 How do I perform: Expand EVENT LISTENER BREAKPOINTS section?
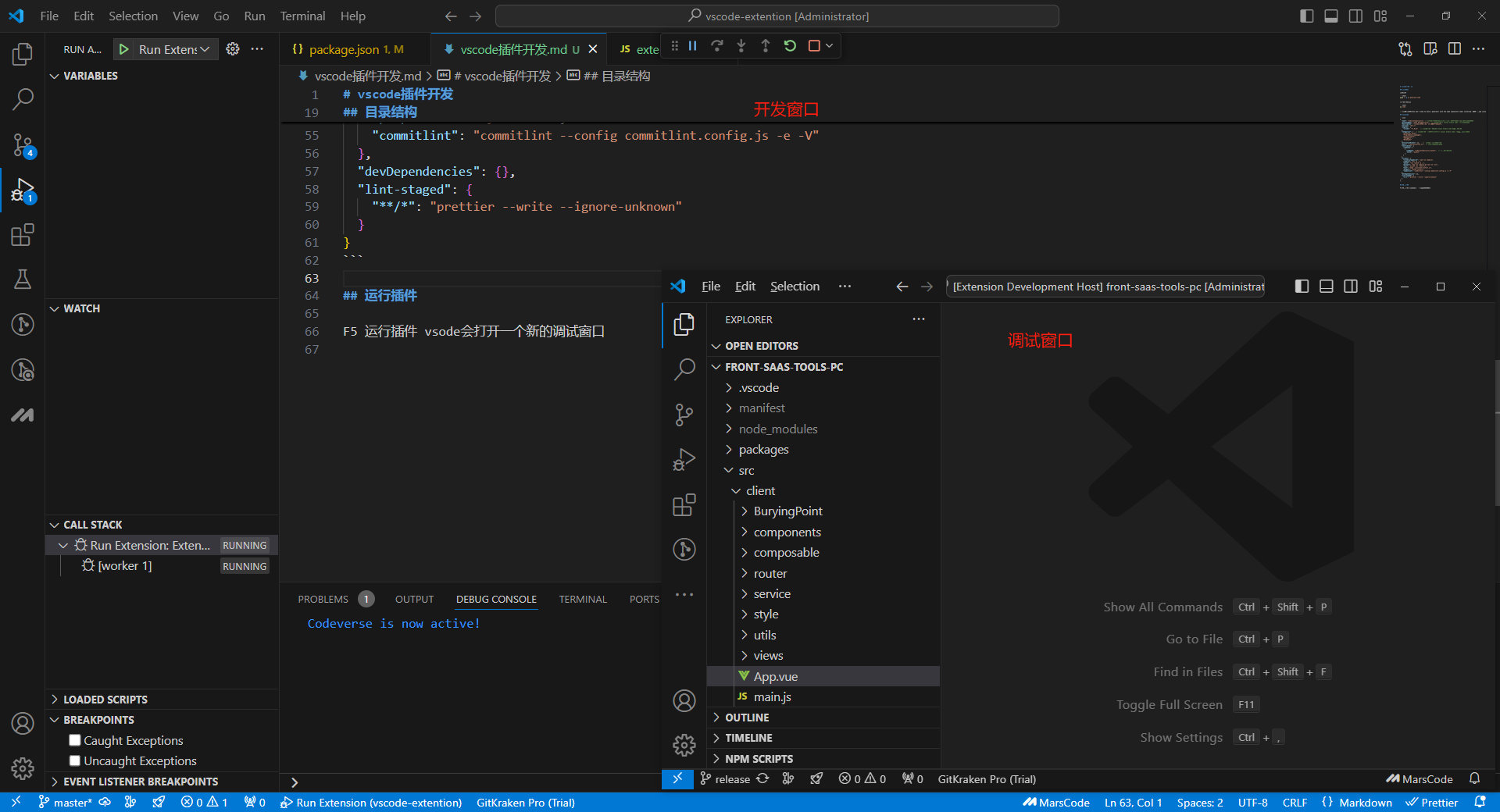(162, 782)
